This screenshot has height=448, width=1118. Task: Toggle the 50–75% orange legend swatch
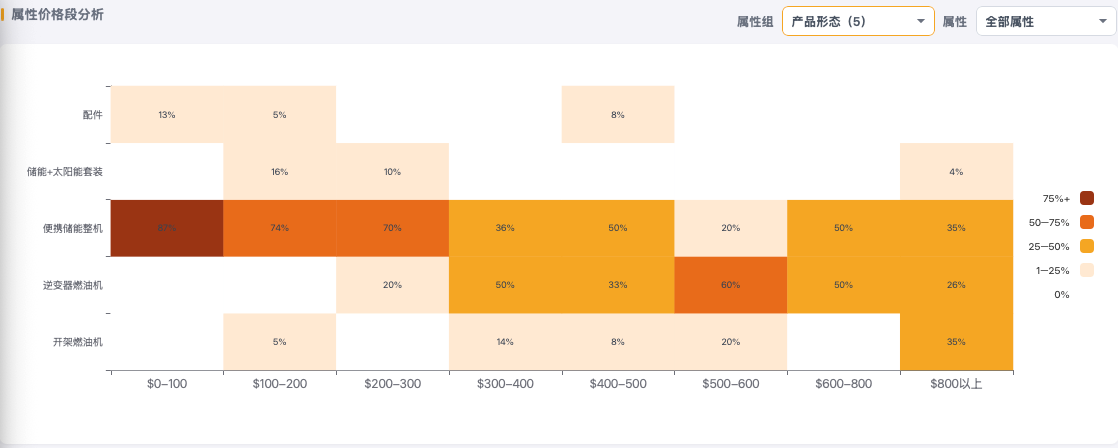1087,223
